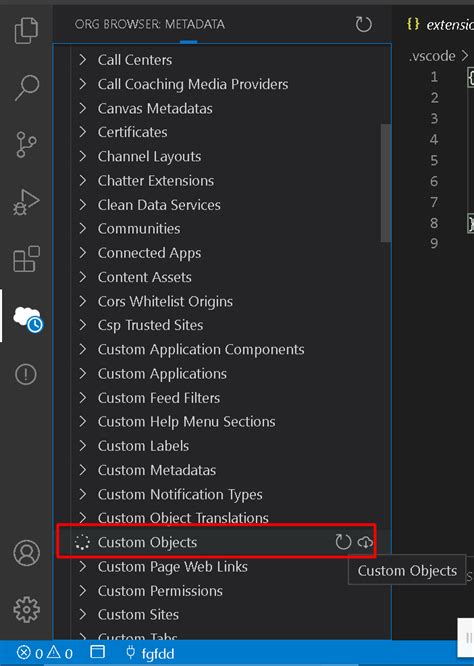Click the Org Browser vertical scrollbar
The width and height of the screenshot is (474, 666).
click(386, 183)
